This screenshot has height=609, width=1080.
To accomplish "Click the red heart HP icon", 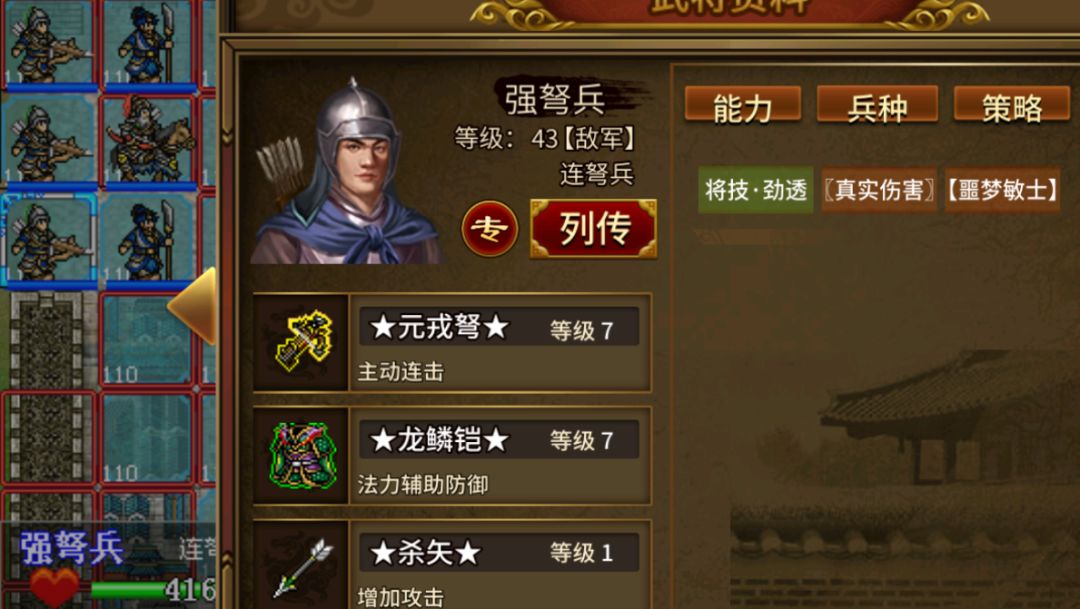I will point(54,588).
